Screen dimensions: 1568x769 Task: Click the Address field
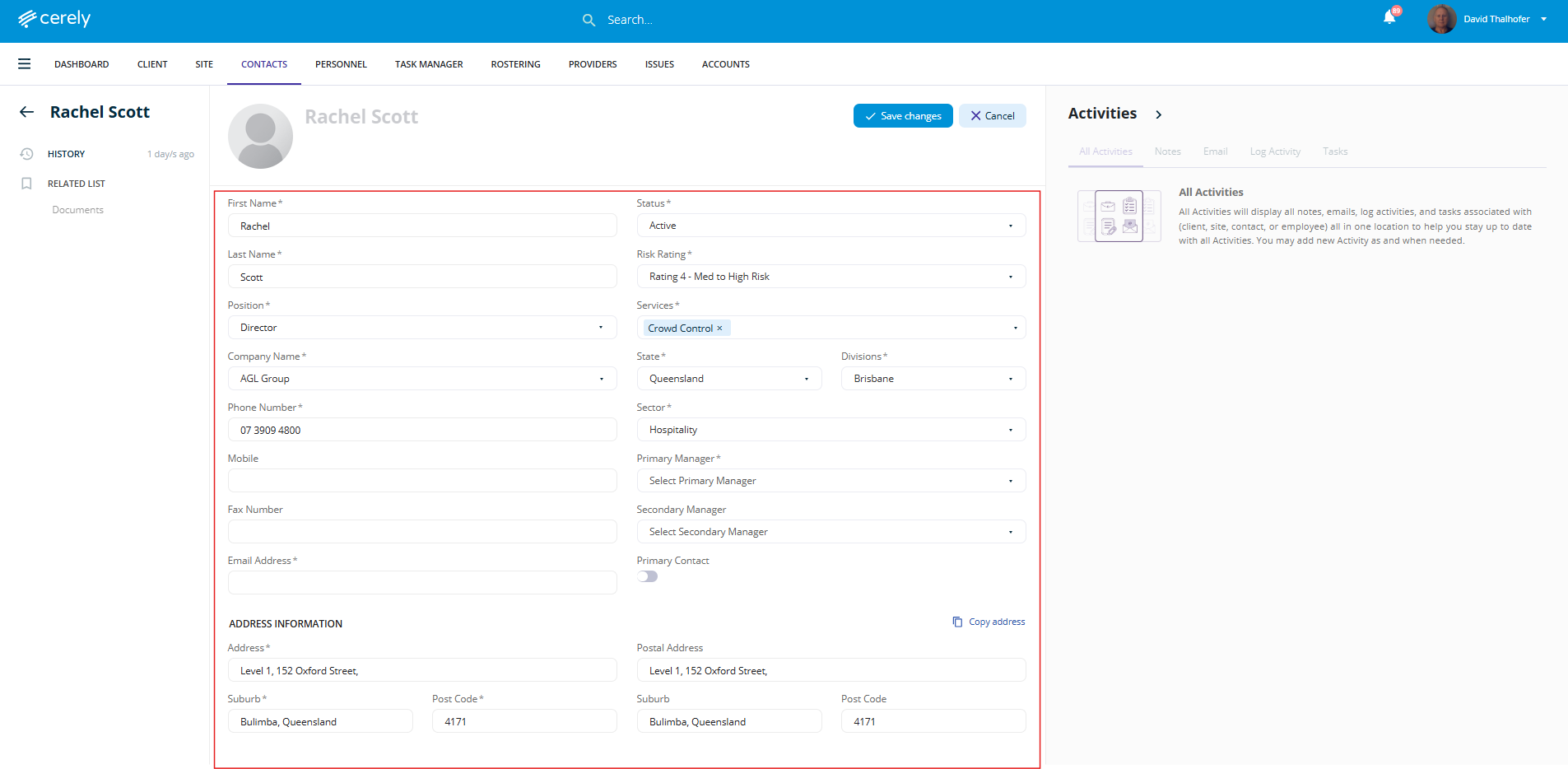pyautogui.click(x=422, y=670)
